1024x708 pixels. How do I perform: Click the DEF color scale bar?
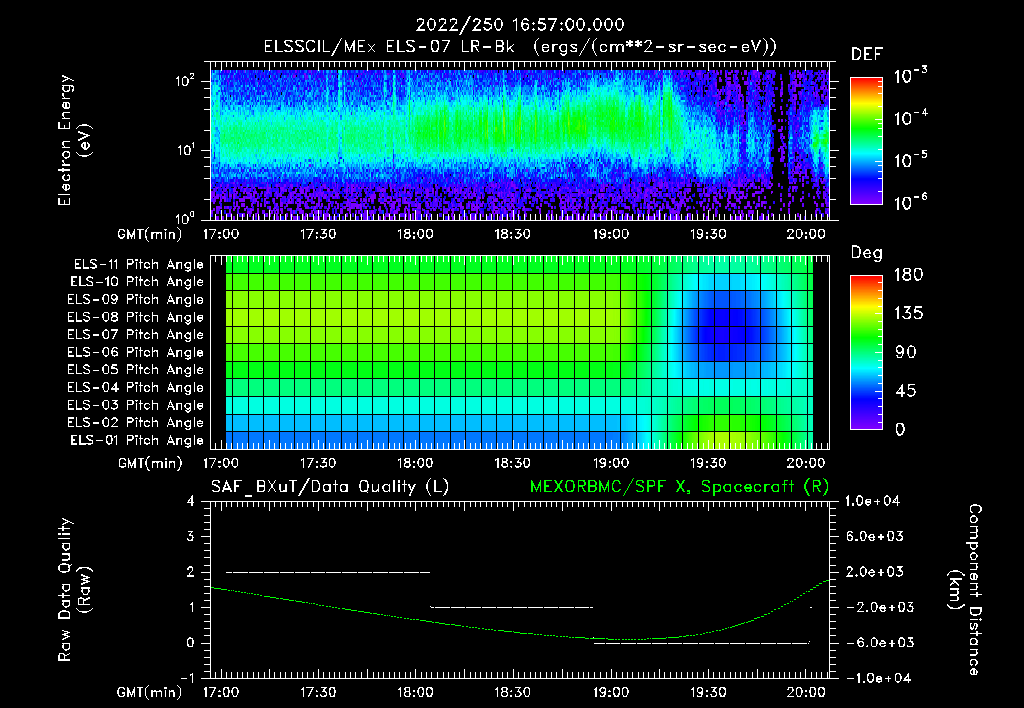coord(866,141)
